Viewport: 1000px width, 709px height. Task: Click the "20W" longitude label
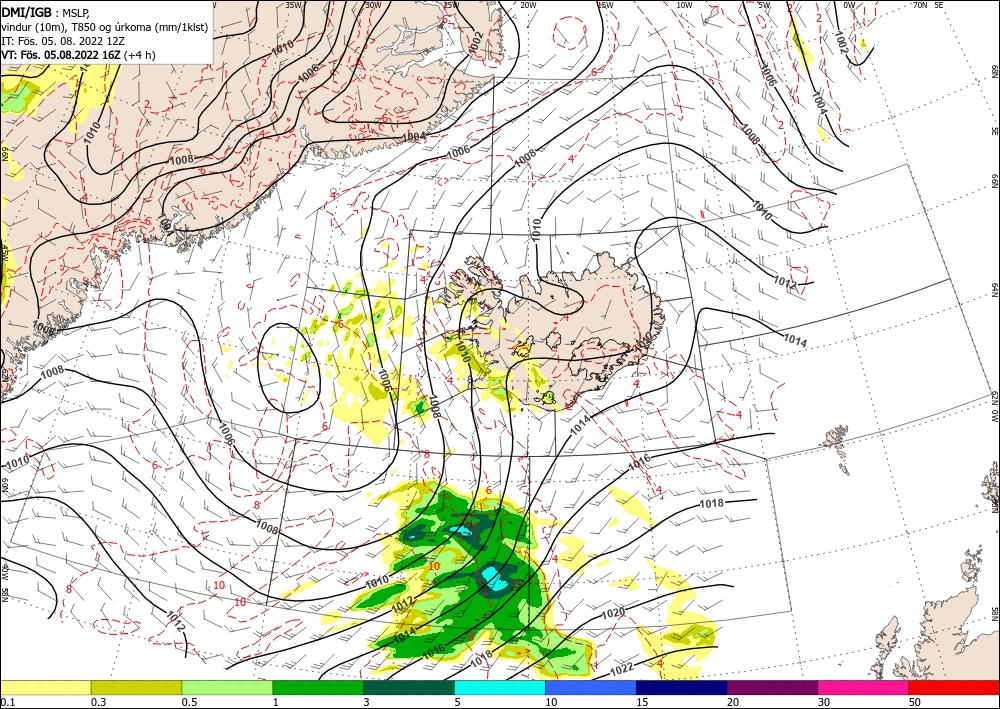click(x=528, y=5)
